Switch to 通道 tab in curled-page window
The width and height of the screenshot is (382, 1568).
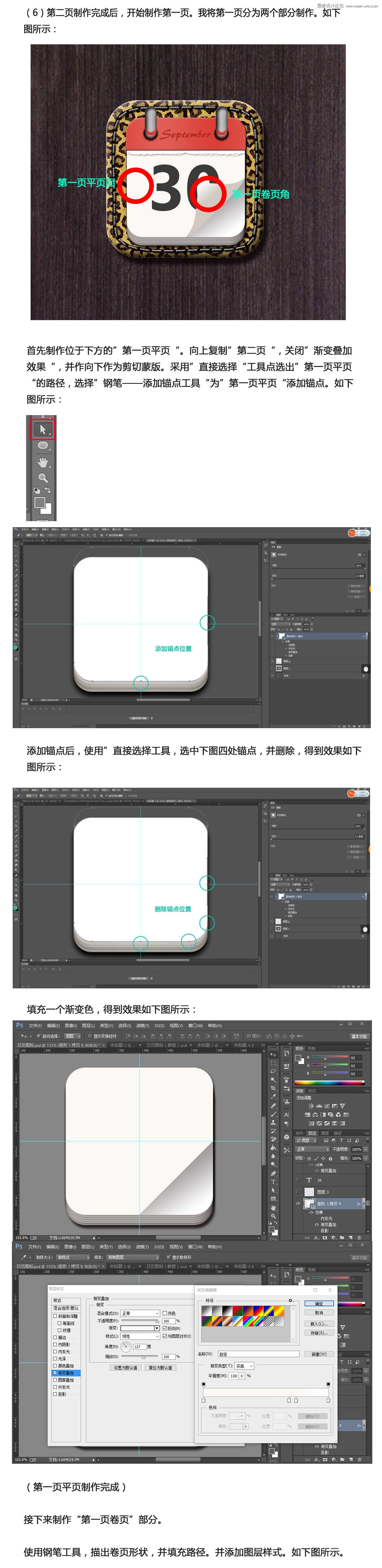[x=325, y=1134]
